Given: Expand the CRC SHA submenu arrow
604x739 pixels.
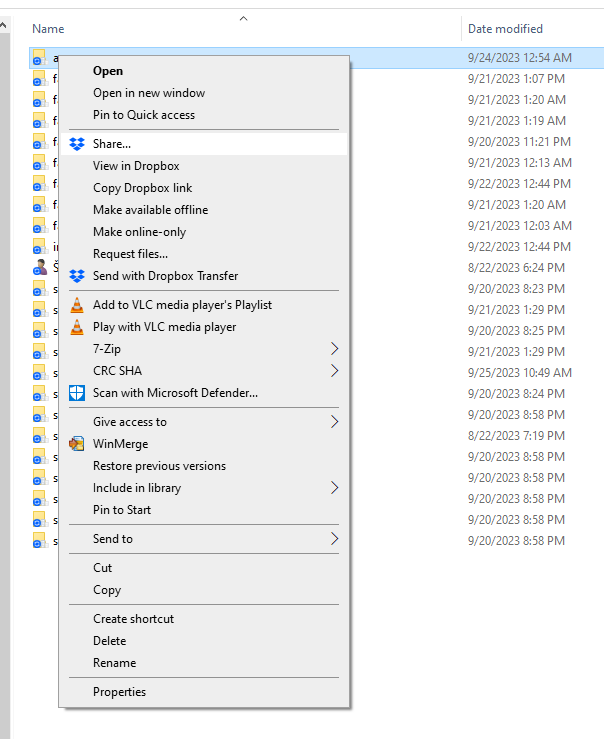Looking at the screenshot, I should pyautogui.click(x=334, y=371).
